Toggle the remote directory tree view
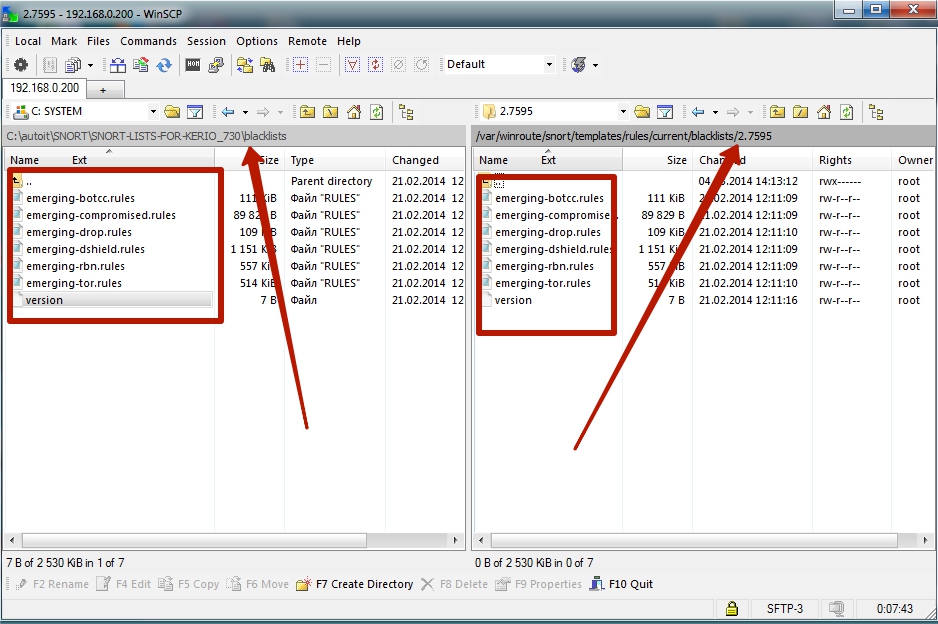Viewport: 938px width, 624px height. (876, 112)
